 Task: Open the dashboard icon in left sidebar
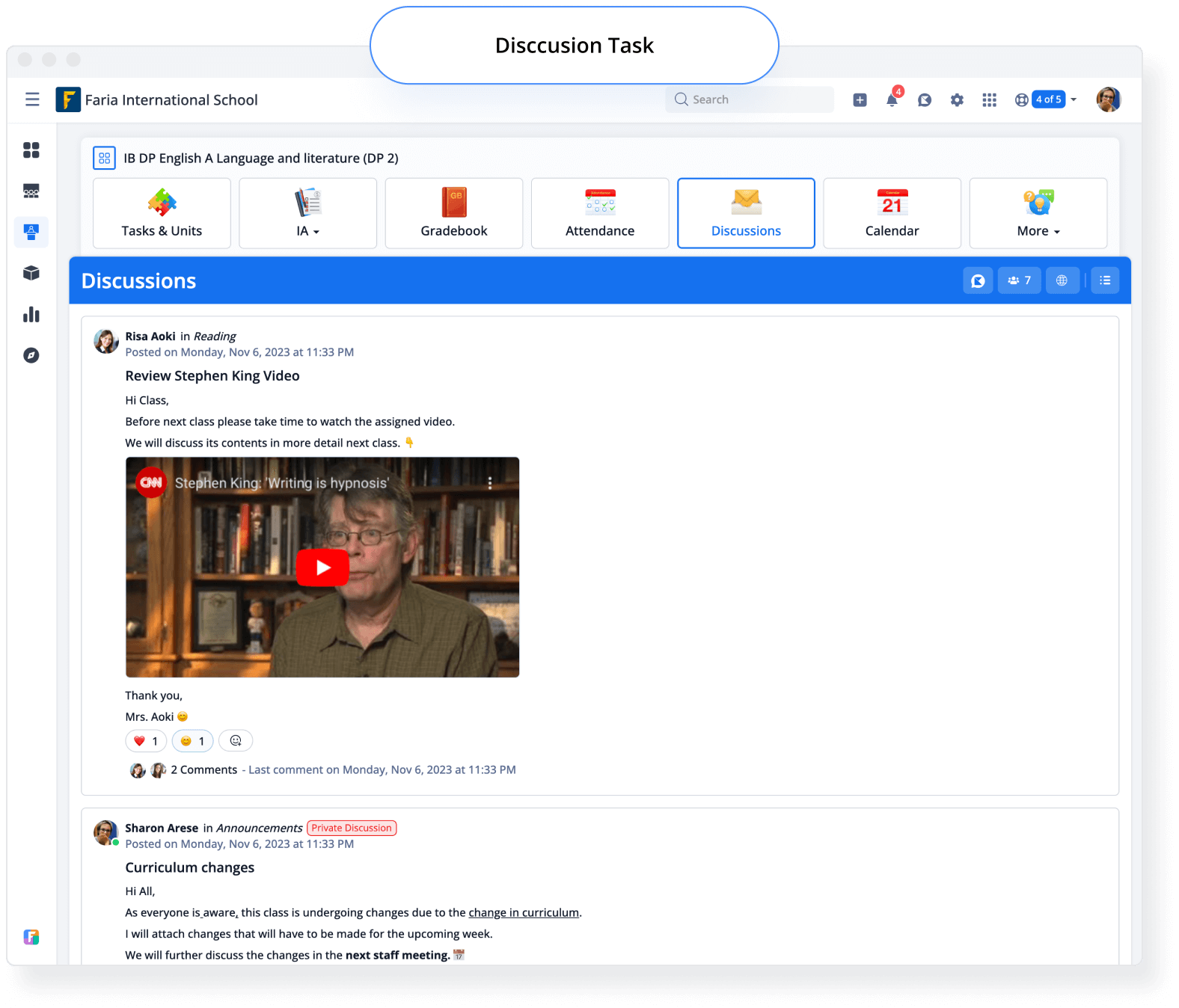click(x=31, y=150)
